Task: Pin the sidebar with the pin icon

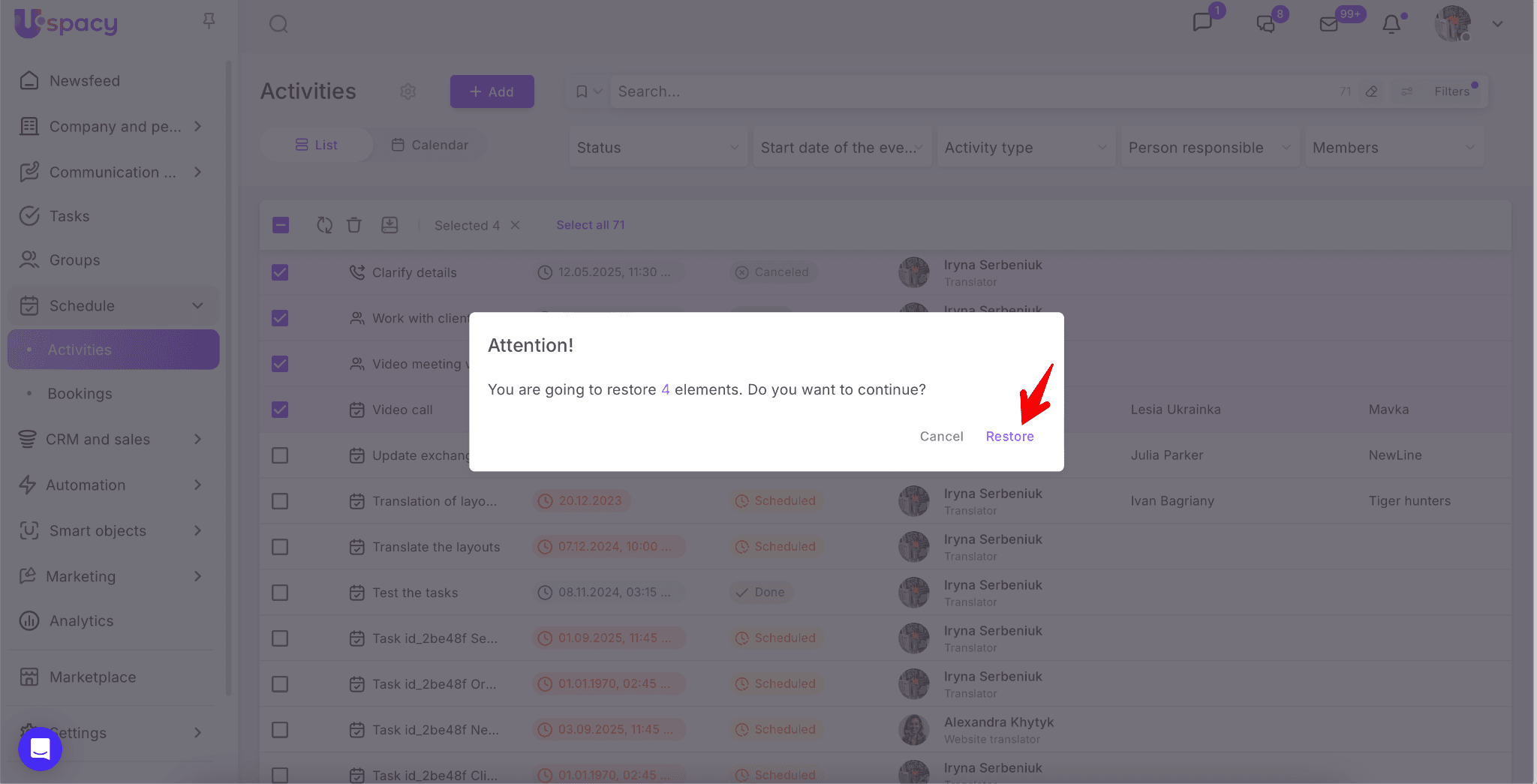Action: click(x=209, y=21)
